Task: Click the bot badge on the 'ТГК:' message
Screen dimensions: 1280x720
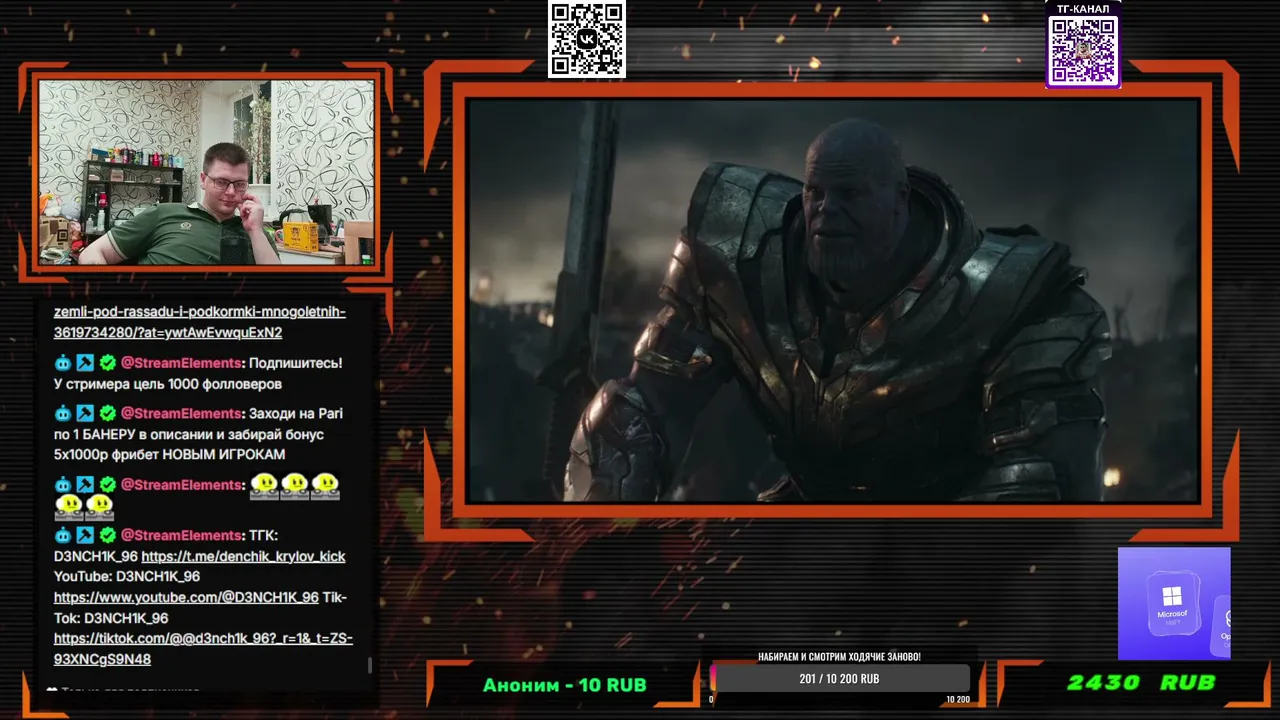Action: coord(62,535)
